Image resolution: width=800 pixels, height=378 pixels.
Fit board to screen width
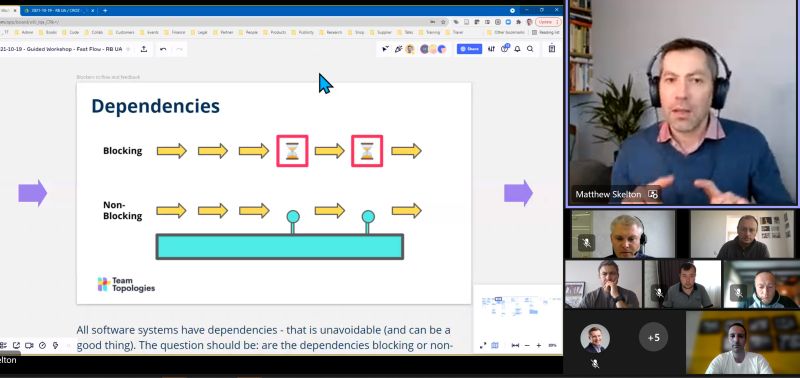pos(515,345)
